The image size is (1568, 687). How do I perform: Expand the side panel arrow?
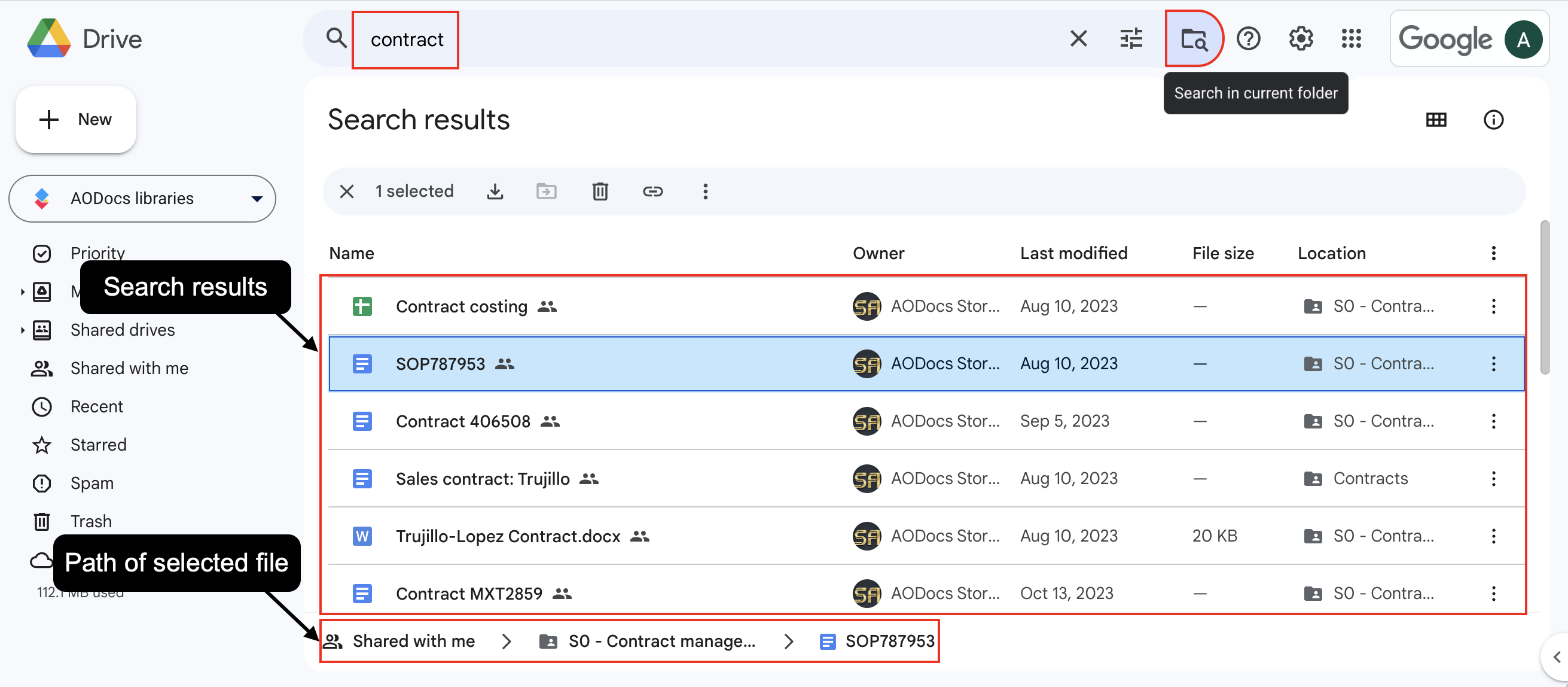click(1557, 657)
